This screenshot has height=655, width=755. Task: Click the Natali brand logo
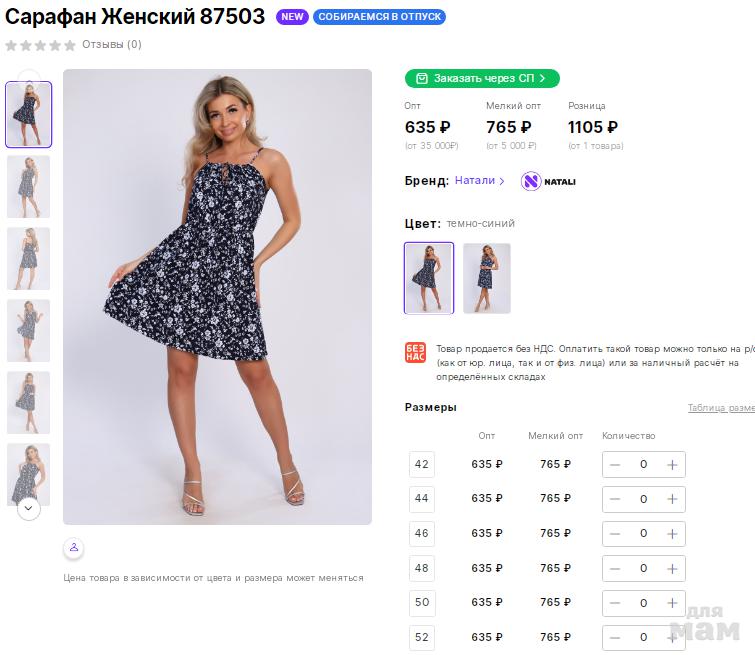pos(548,181)
